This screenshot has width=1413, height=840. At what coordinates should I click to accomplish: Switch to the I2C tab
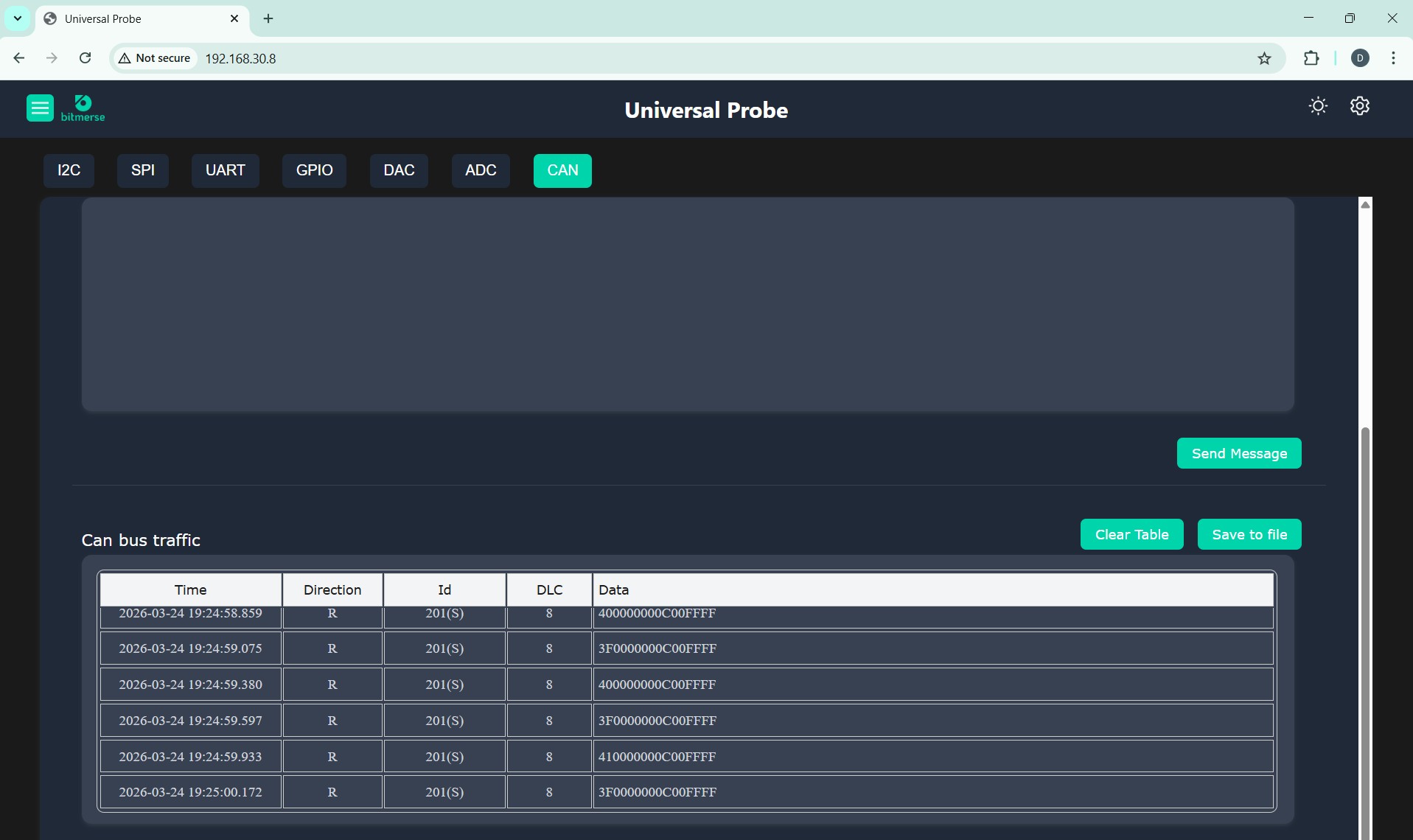tap(69, 170)
